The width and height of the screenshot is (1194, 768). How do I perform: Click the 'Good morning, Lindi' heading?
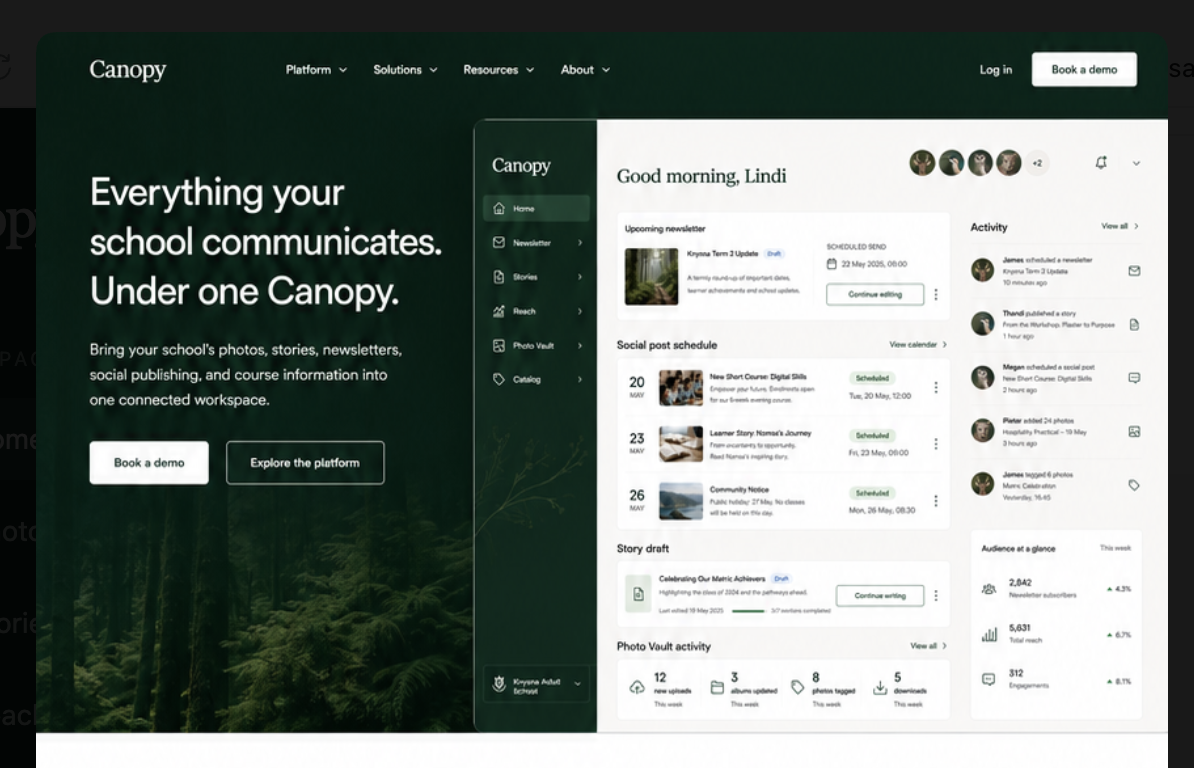click(x=701, y=177)
